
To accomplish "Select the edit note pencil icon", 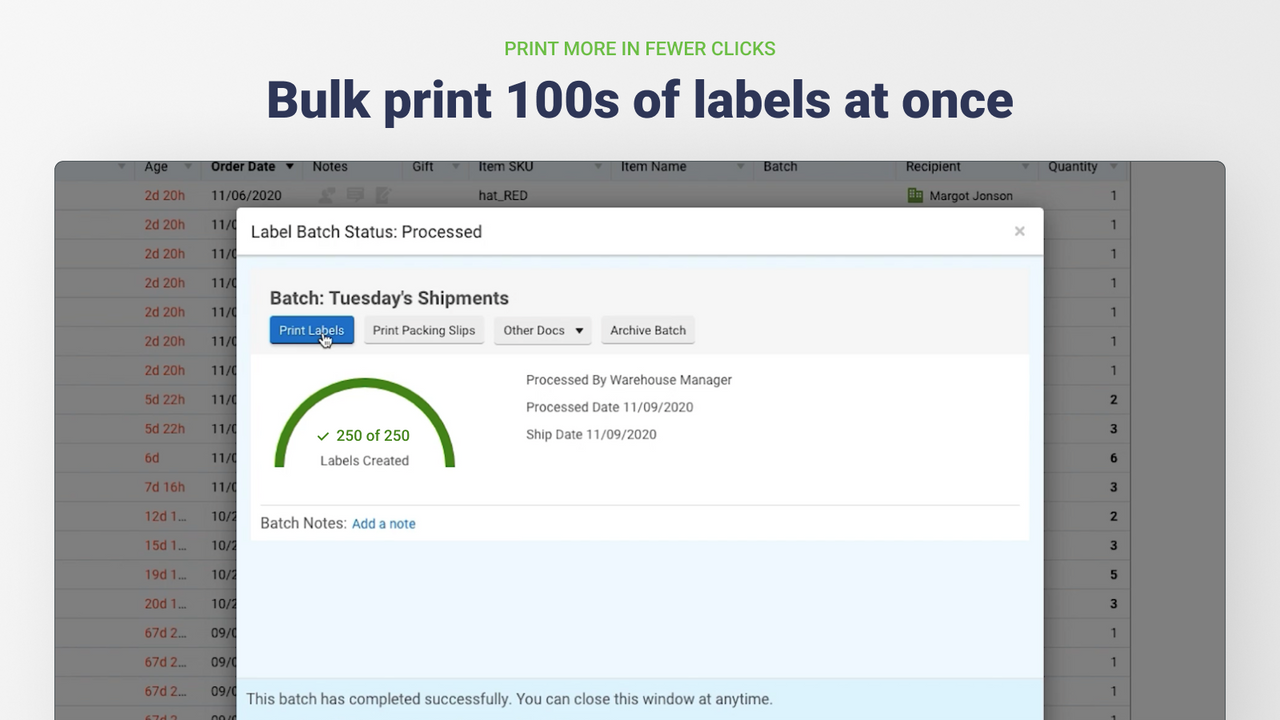I will point(382,195).
